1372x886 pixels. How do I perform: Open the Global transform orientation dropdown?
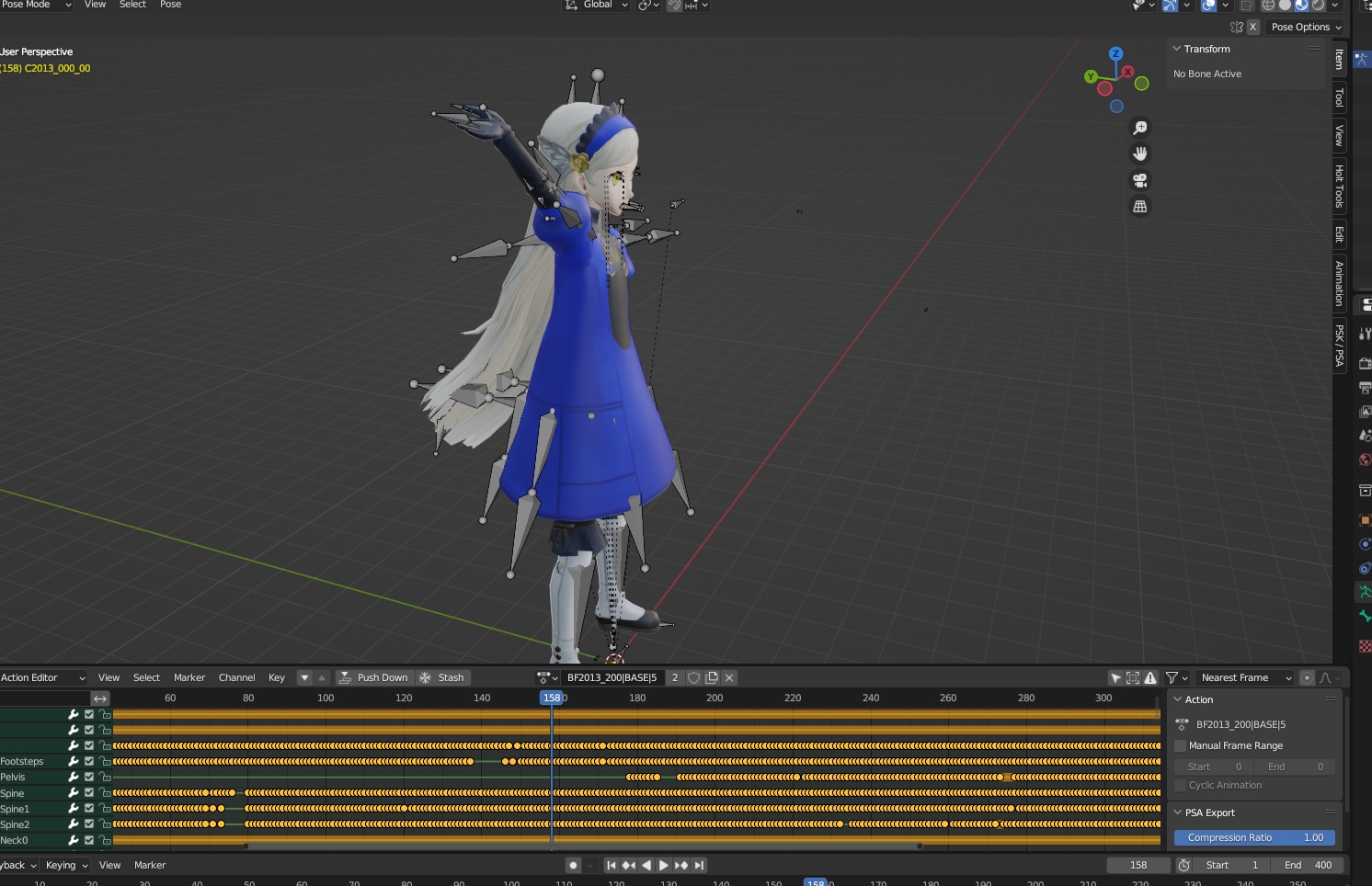[x=597, y=5]
